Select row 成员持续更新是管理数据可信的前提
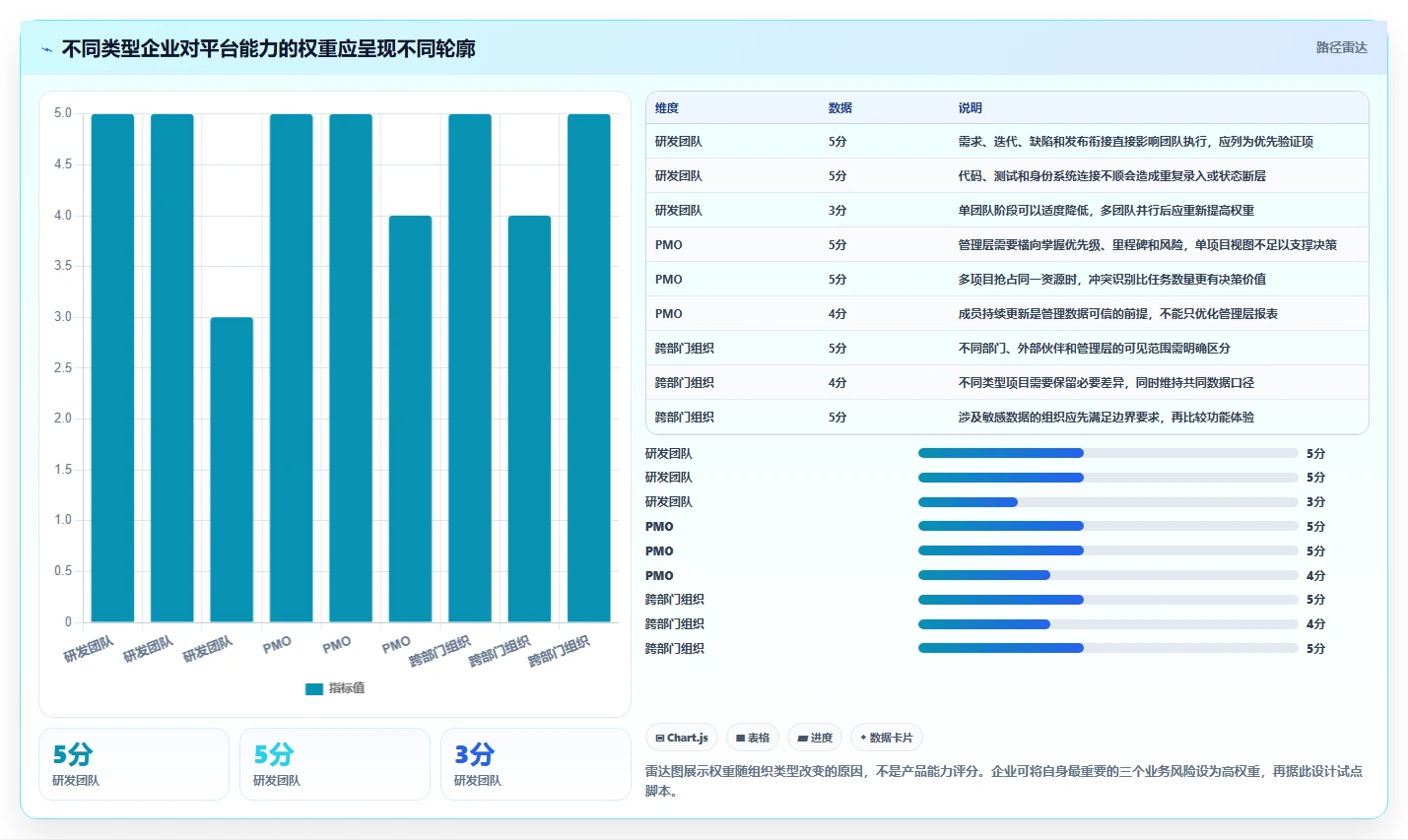The image size is (1408, 840). click(1007, 313)
